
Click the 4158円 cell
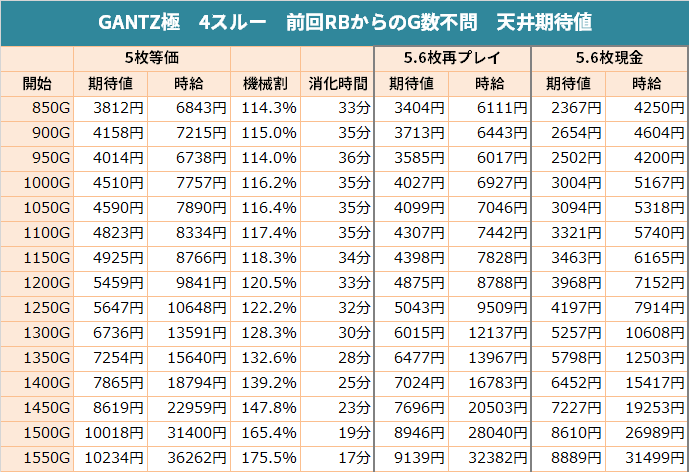(110, 133)
